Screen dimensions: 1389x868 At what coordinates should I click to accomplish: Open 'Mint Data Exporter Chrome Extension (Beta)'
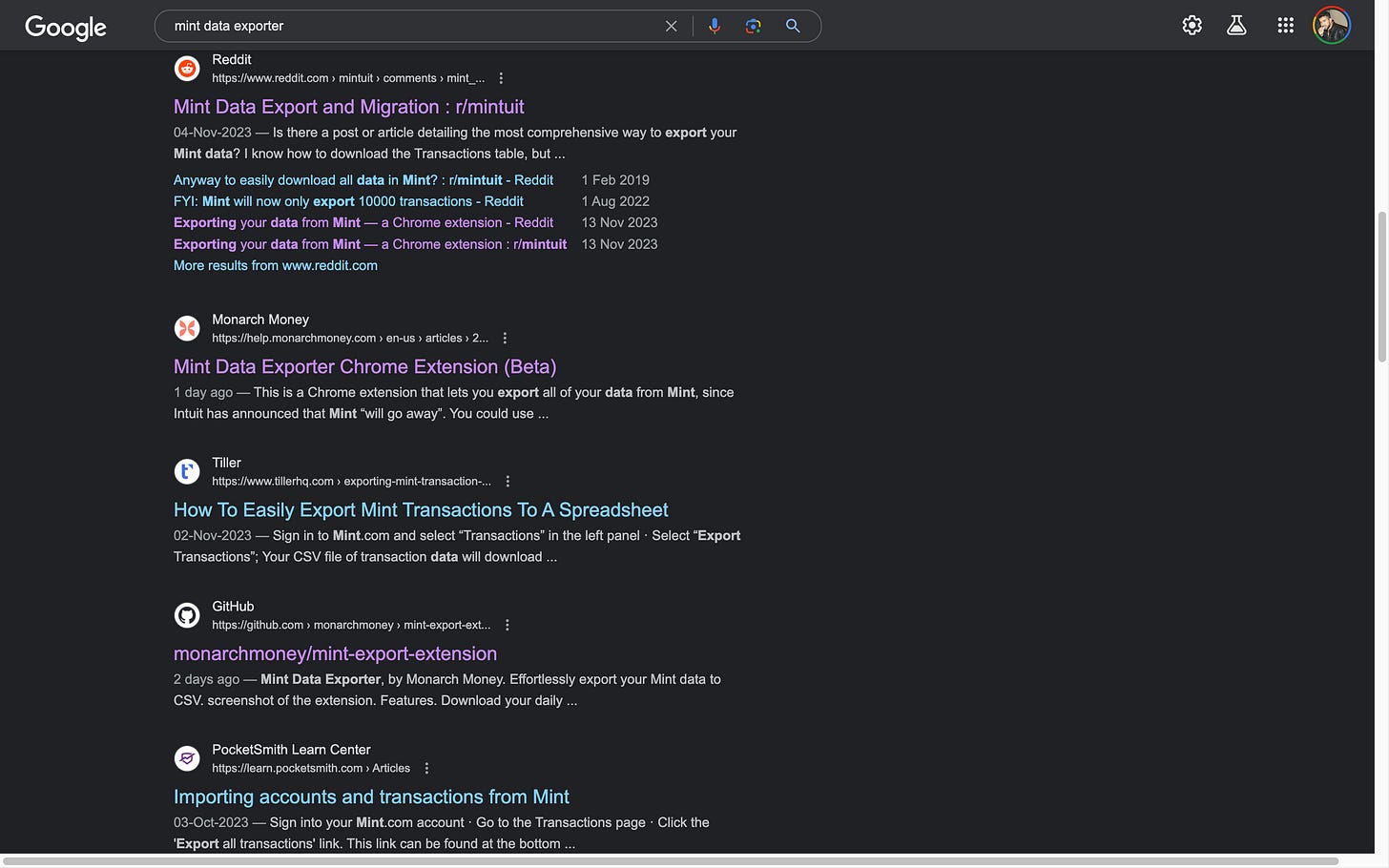point(364,366)
